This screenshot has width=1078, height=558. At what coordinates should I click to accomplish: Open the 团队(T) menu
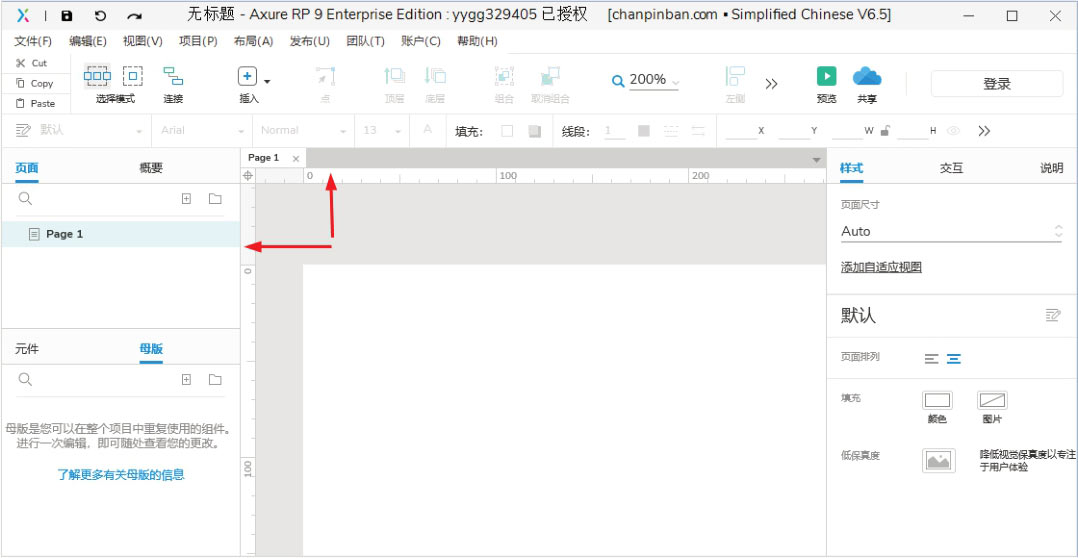(366, 41)
